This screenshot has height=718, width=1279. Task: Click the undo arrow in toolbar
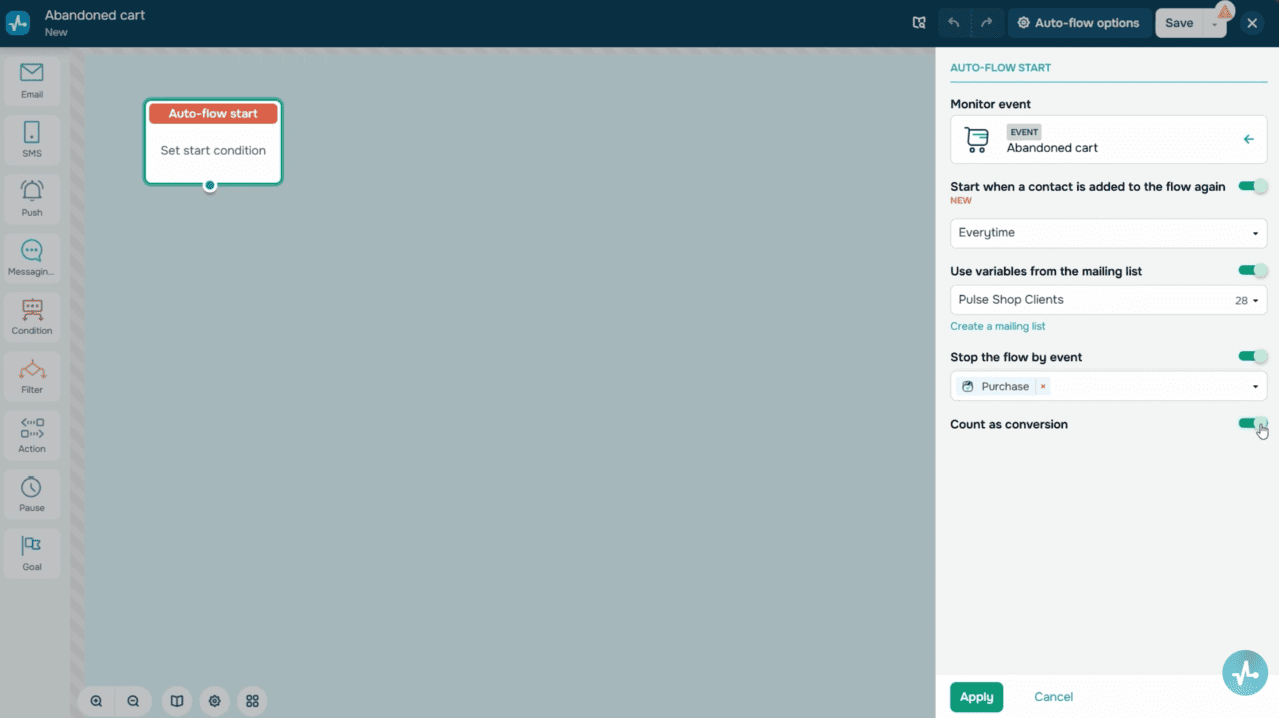coord(954,23)
